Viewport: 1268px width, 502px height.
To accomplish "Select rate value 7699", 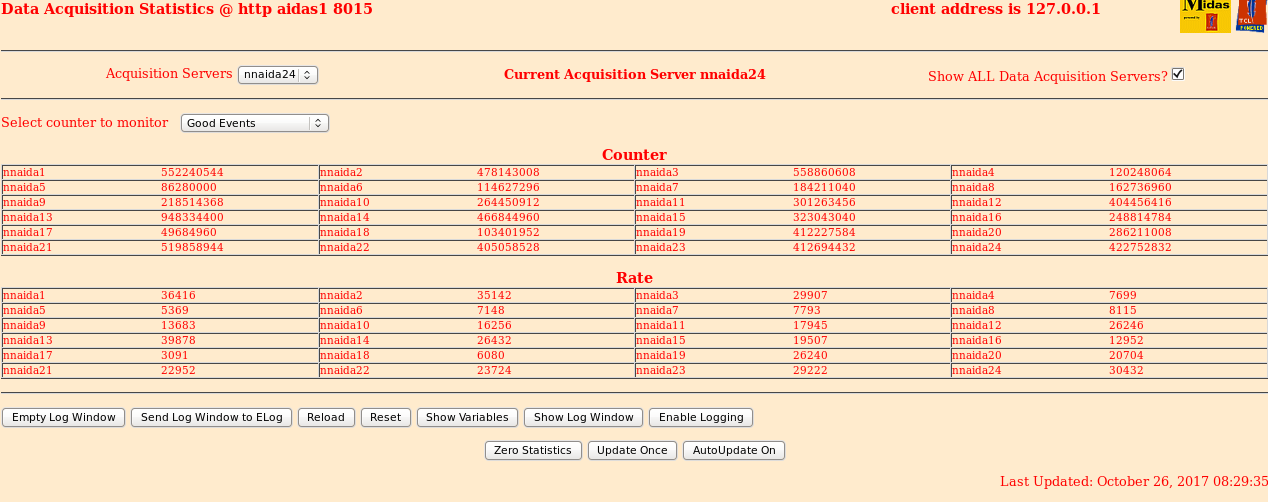I will (1123, 295).
